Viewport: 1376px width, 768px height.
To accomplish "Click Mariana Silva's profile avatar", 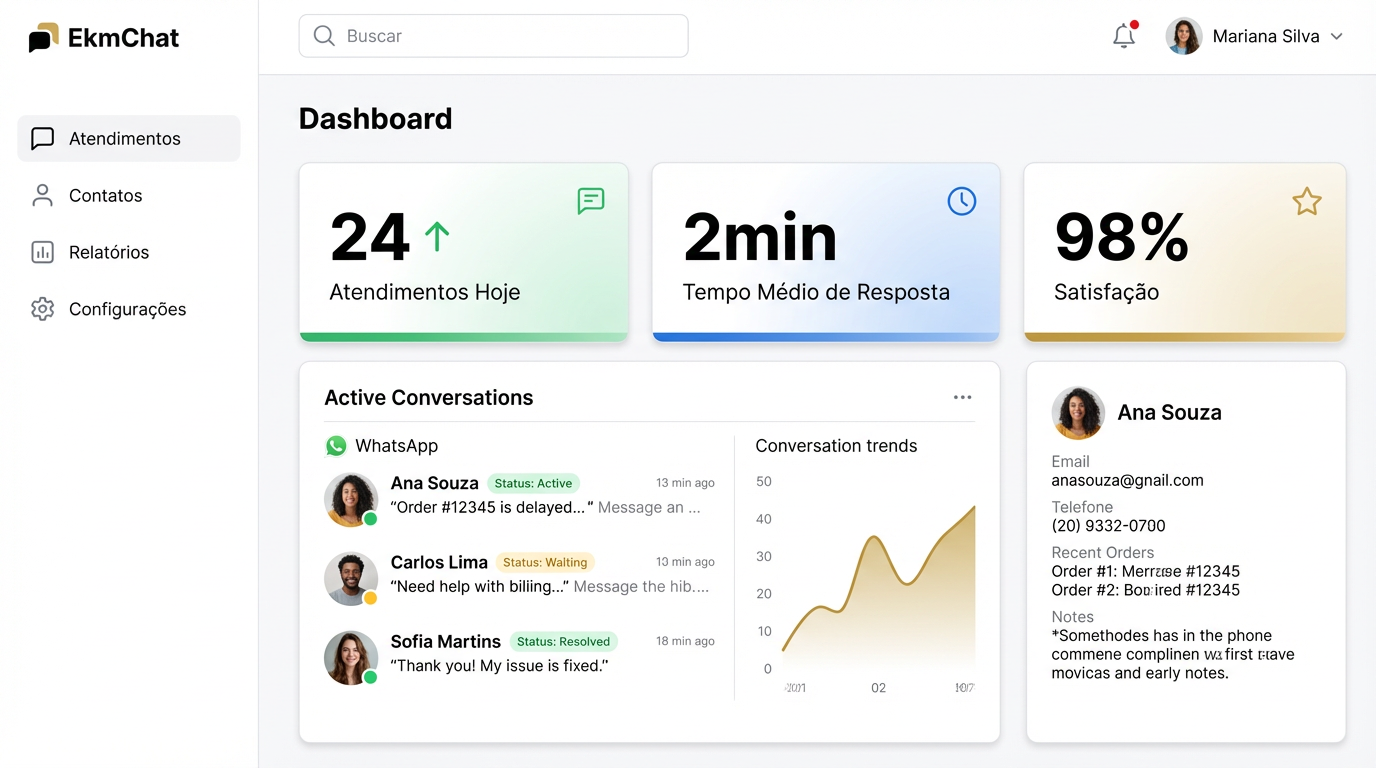I will (x=1184, y=36).
